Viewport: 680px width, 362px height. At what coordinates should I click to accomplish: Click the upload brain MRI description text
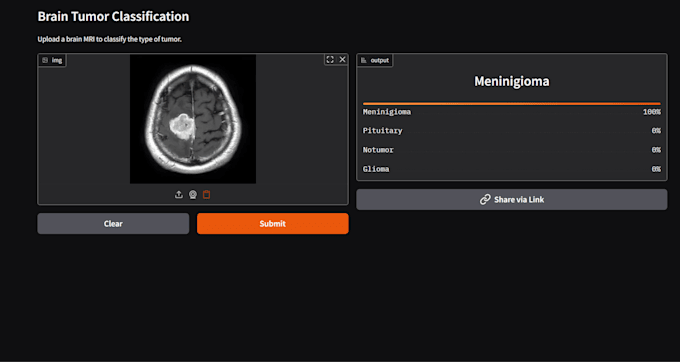click(110, 39)
